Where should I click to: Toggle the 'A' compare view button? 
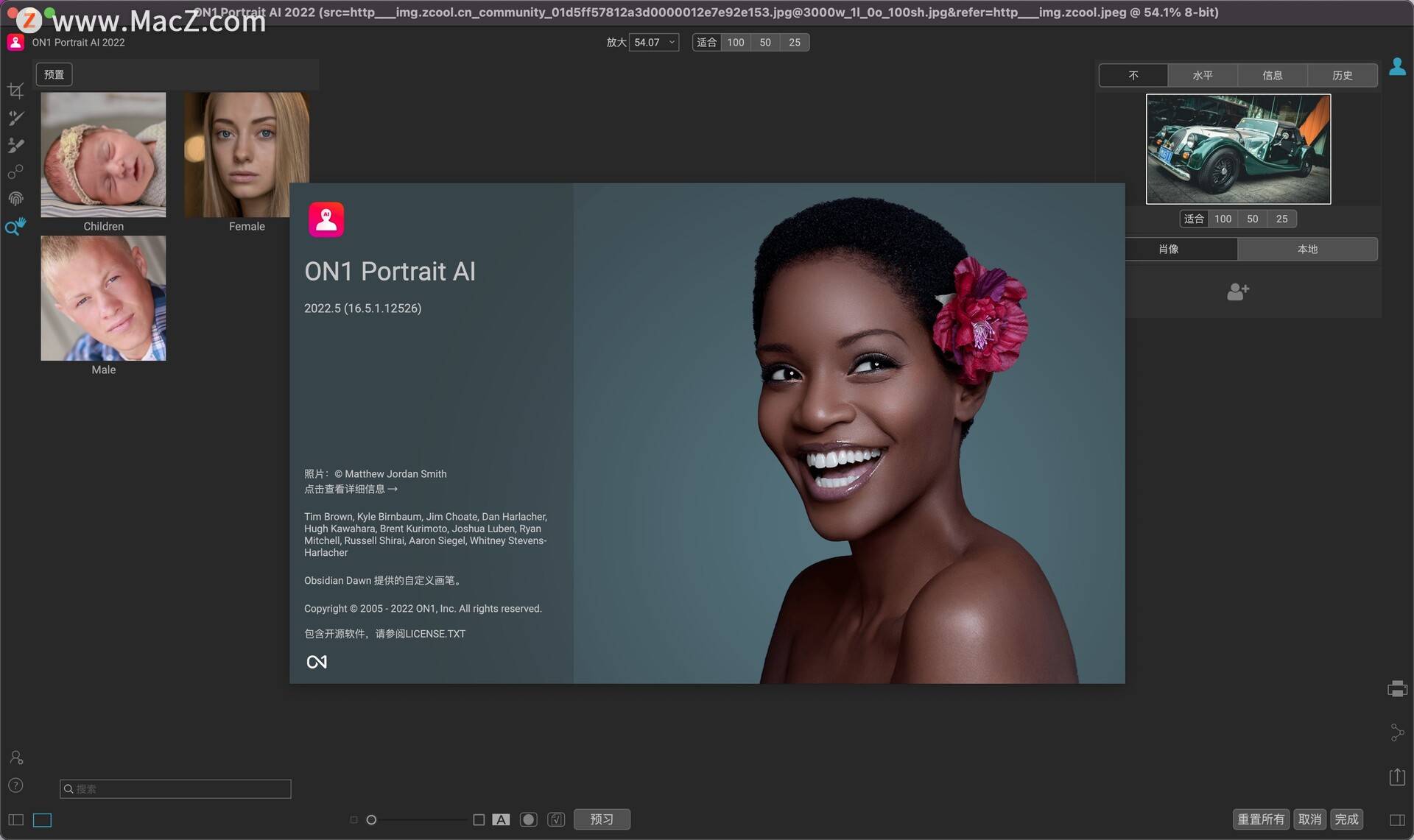point(501,819)
